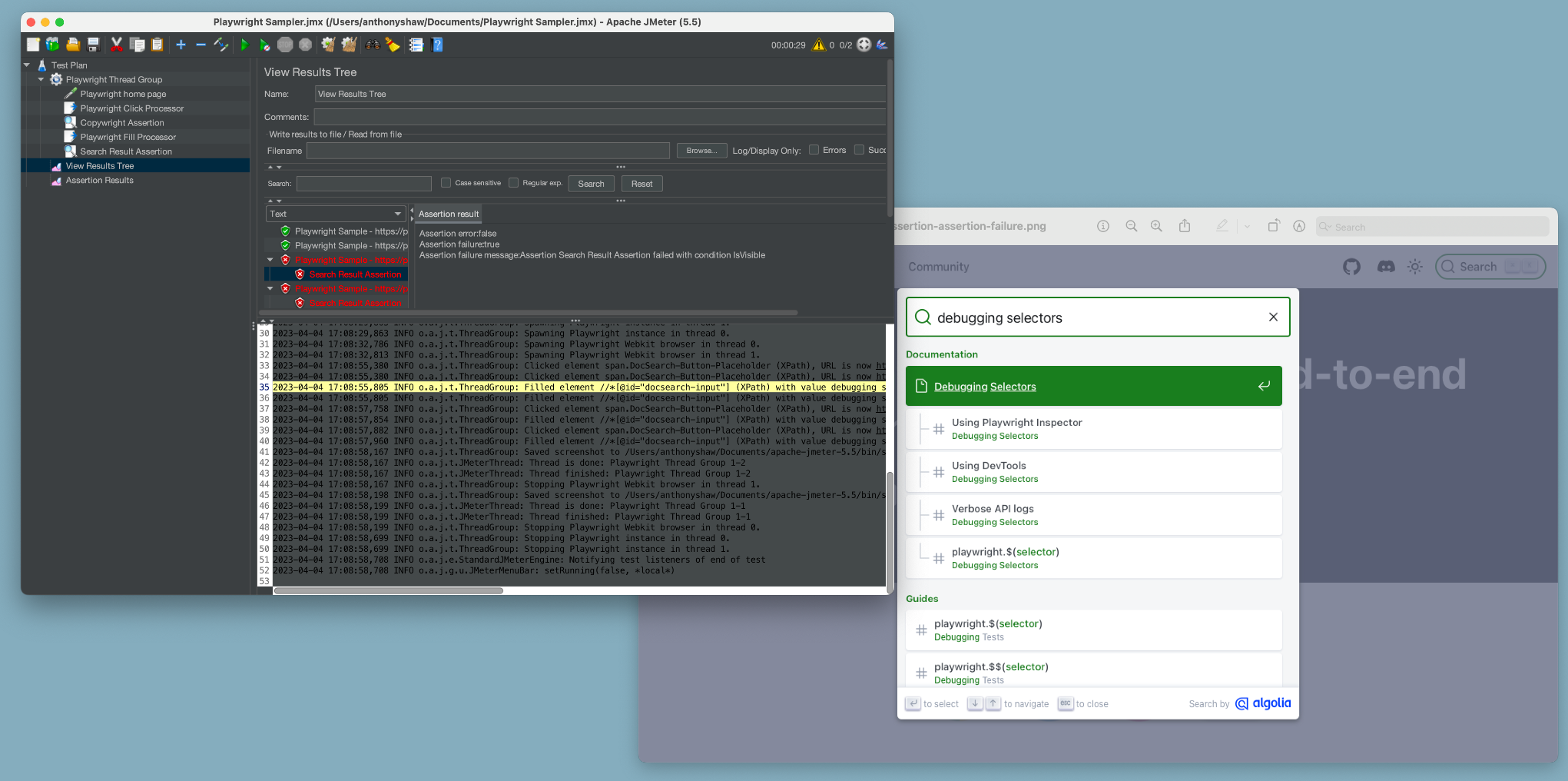This screenshot has width=1568, height=781.
Task: Click the binoculars Search icon in toolbar
Action: coord(373,45)
